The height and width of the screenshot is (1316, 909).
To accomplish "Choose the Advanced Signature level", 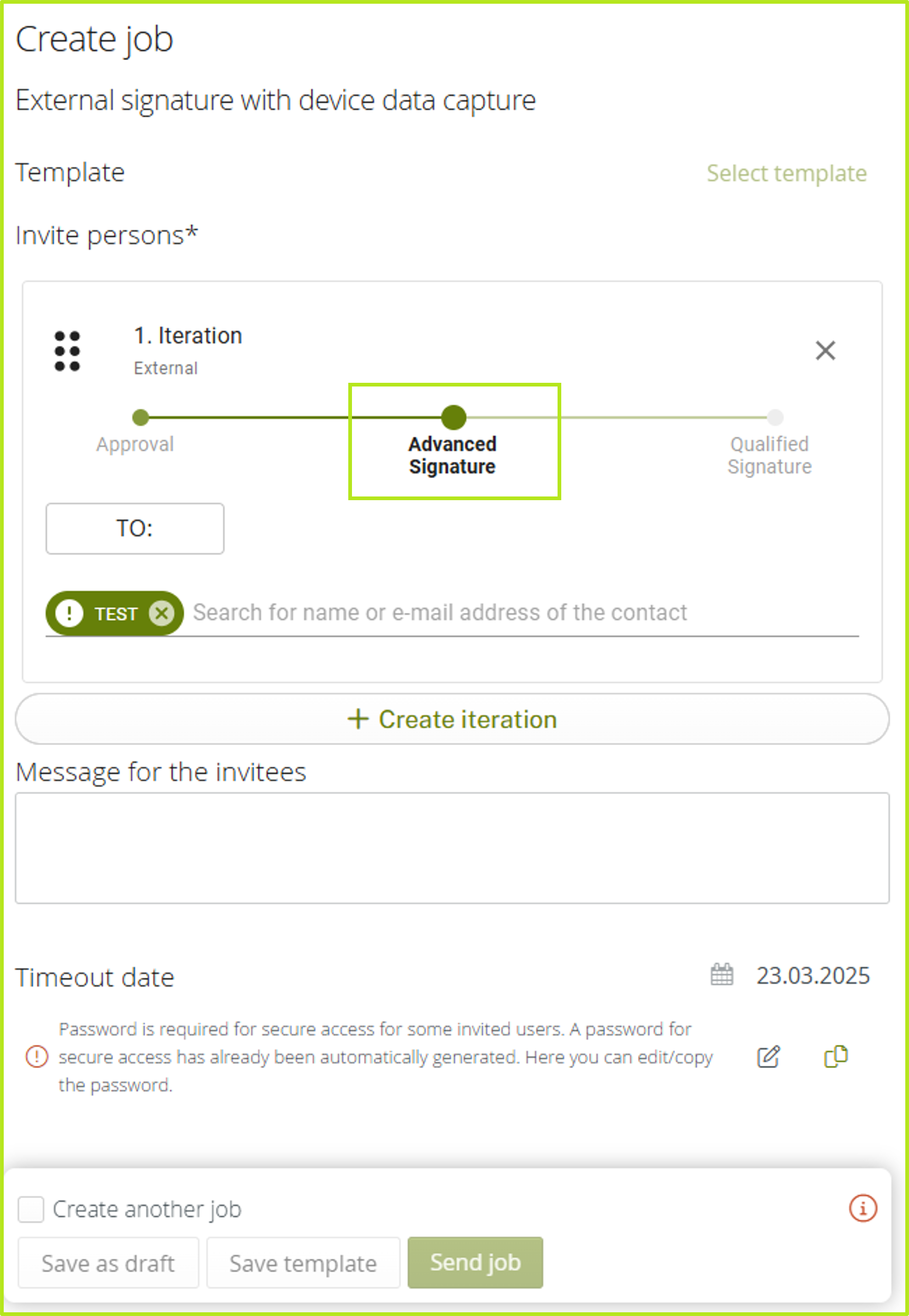I will coord(454,418).
